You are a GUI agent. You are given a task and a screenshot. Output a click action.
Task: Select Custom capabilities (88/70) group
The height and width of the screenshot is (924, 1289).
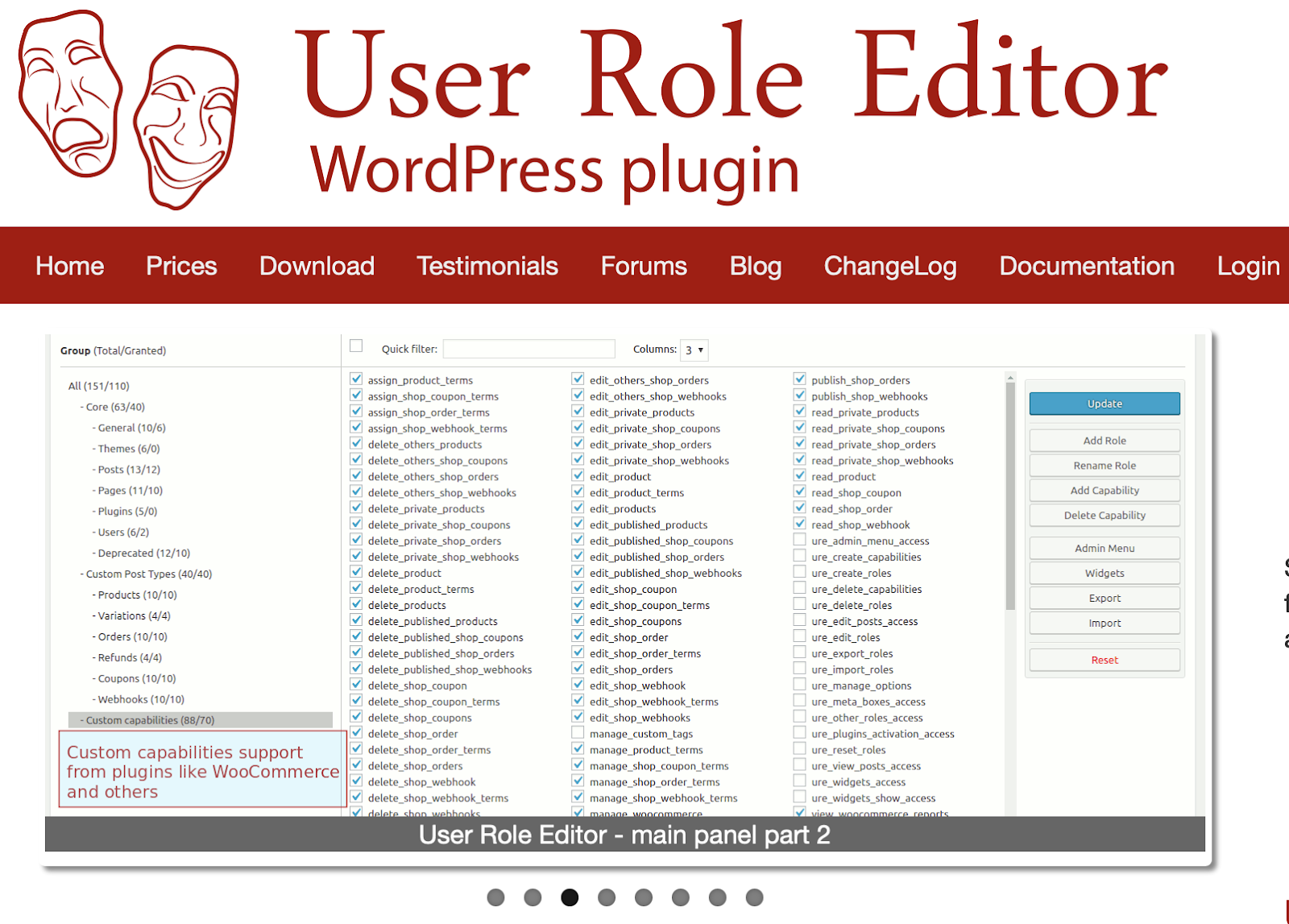[x=201, y=720]
